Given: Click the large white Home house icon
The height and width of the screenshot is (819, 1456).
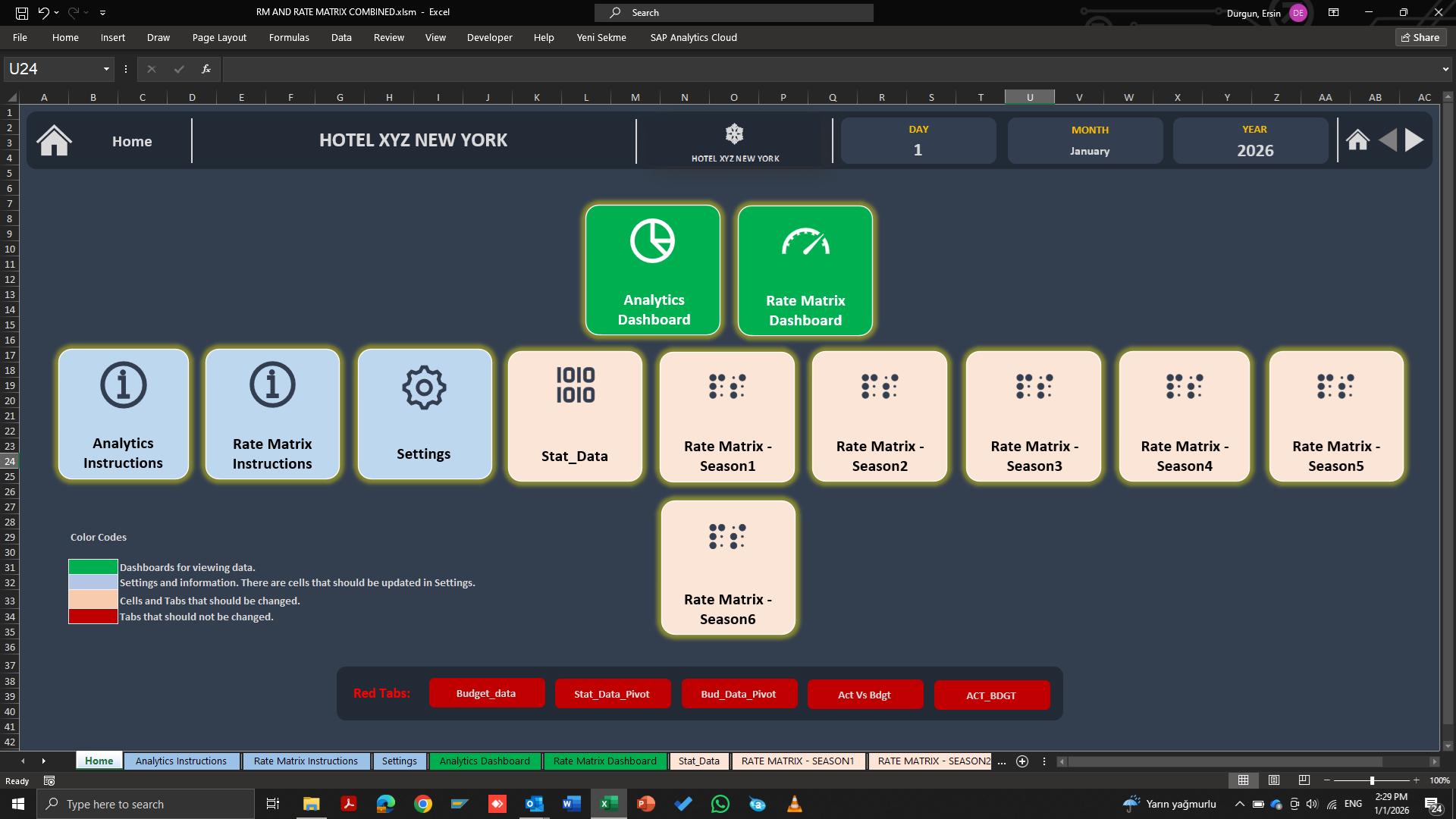Looking at the screenshot, I should click(55, 141).
